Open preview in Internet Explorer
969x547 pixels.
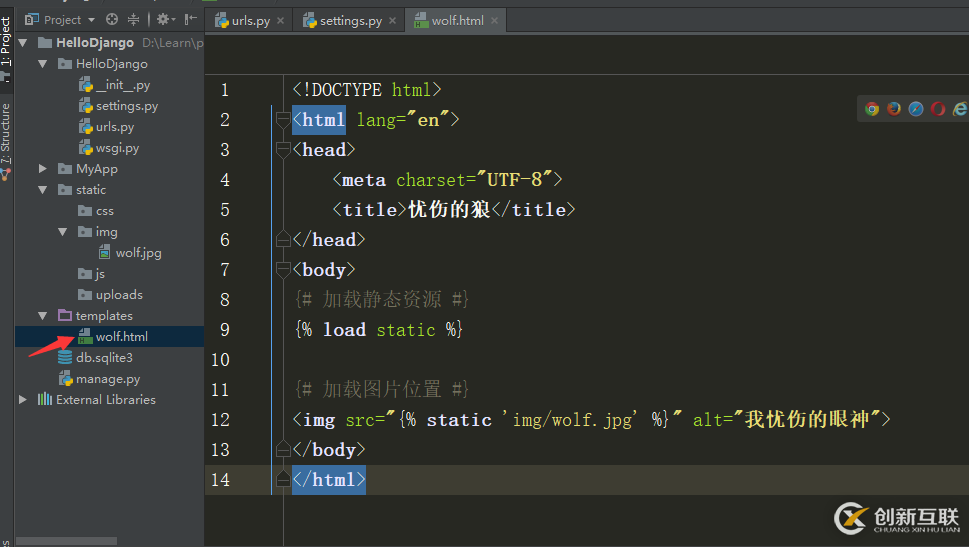(960, 109)
